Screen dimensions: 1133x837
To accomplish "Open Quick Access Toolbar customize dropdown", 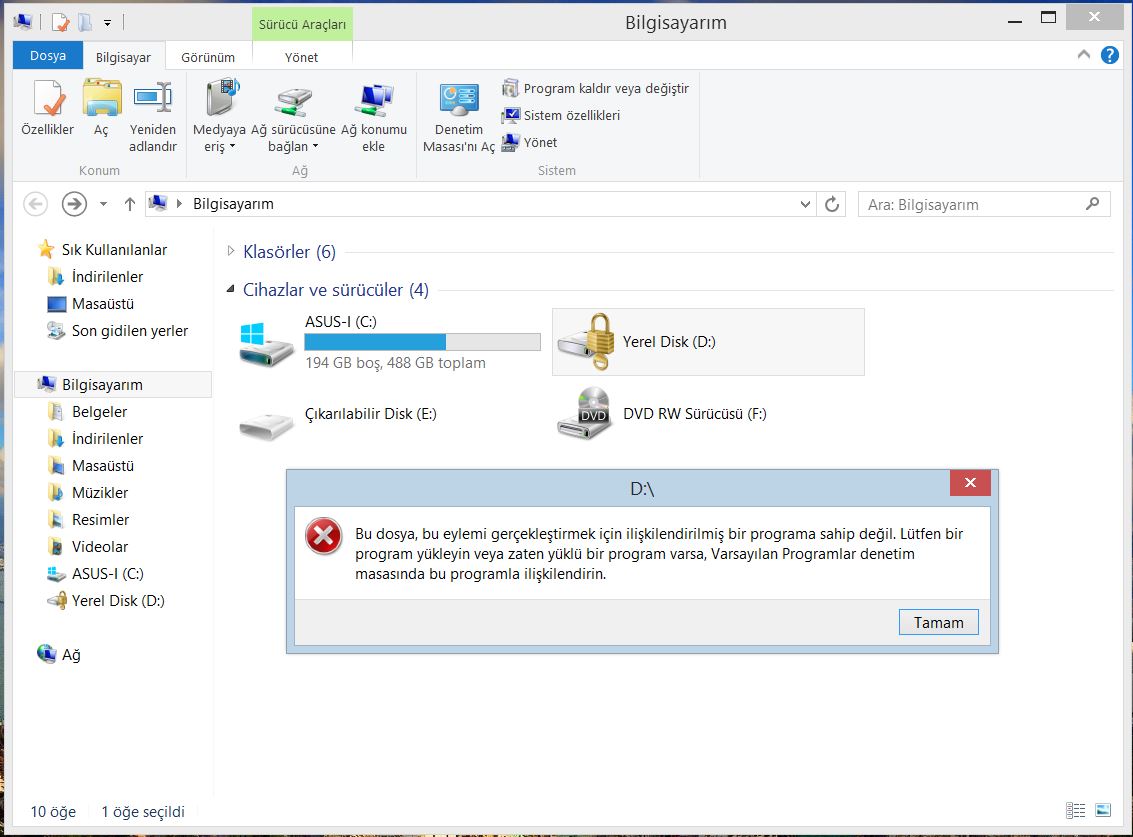I will (x=107, y=23).
